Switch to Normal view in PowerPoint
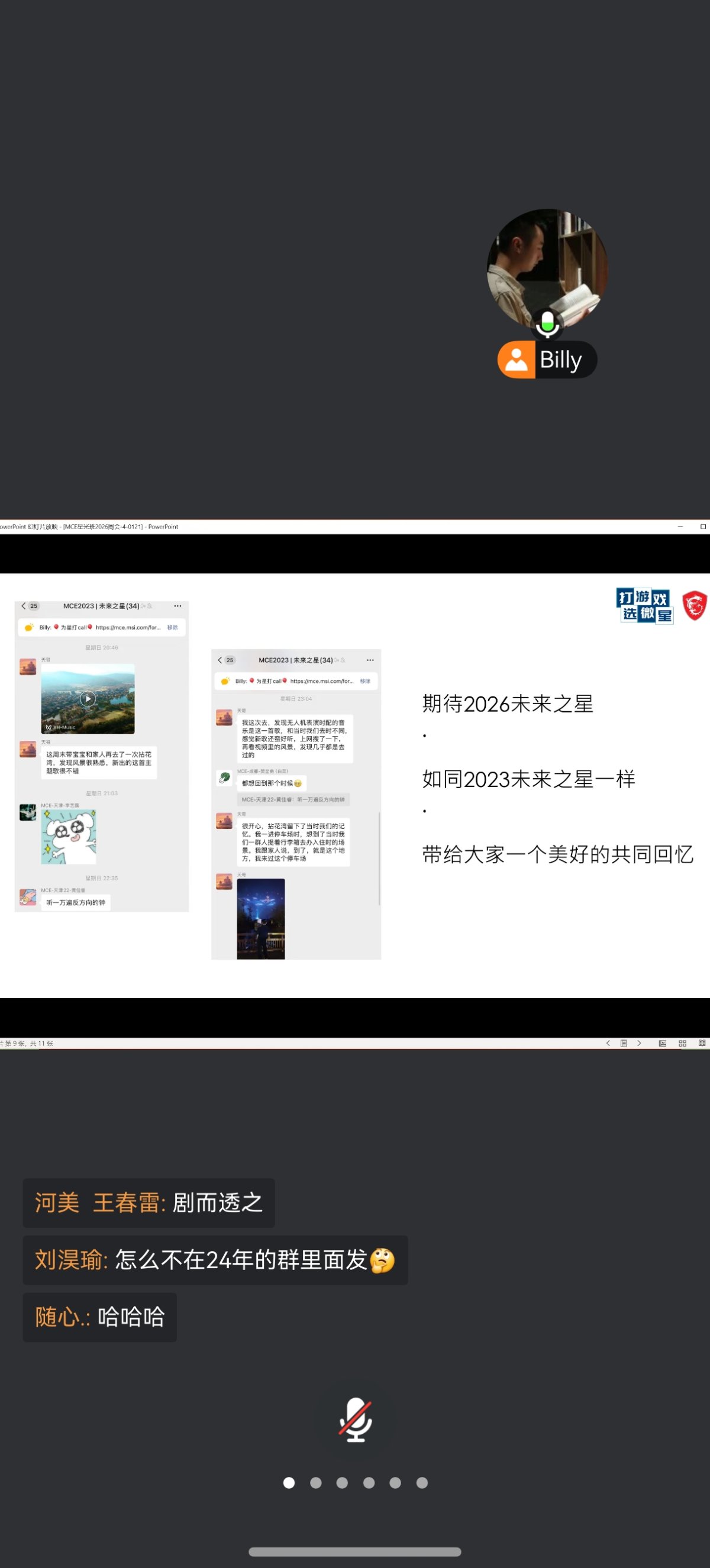This screenshot has height=1568, width=710. point(662,1044)
